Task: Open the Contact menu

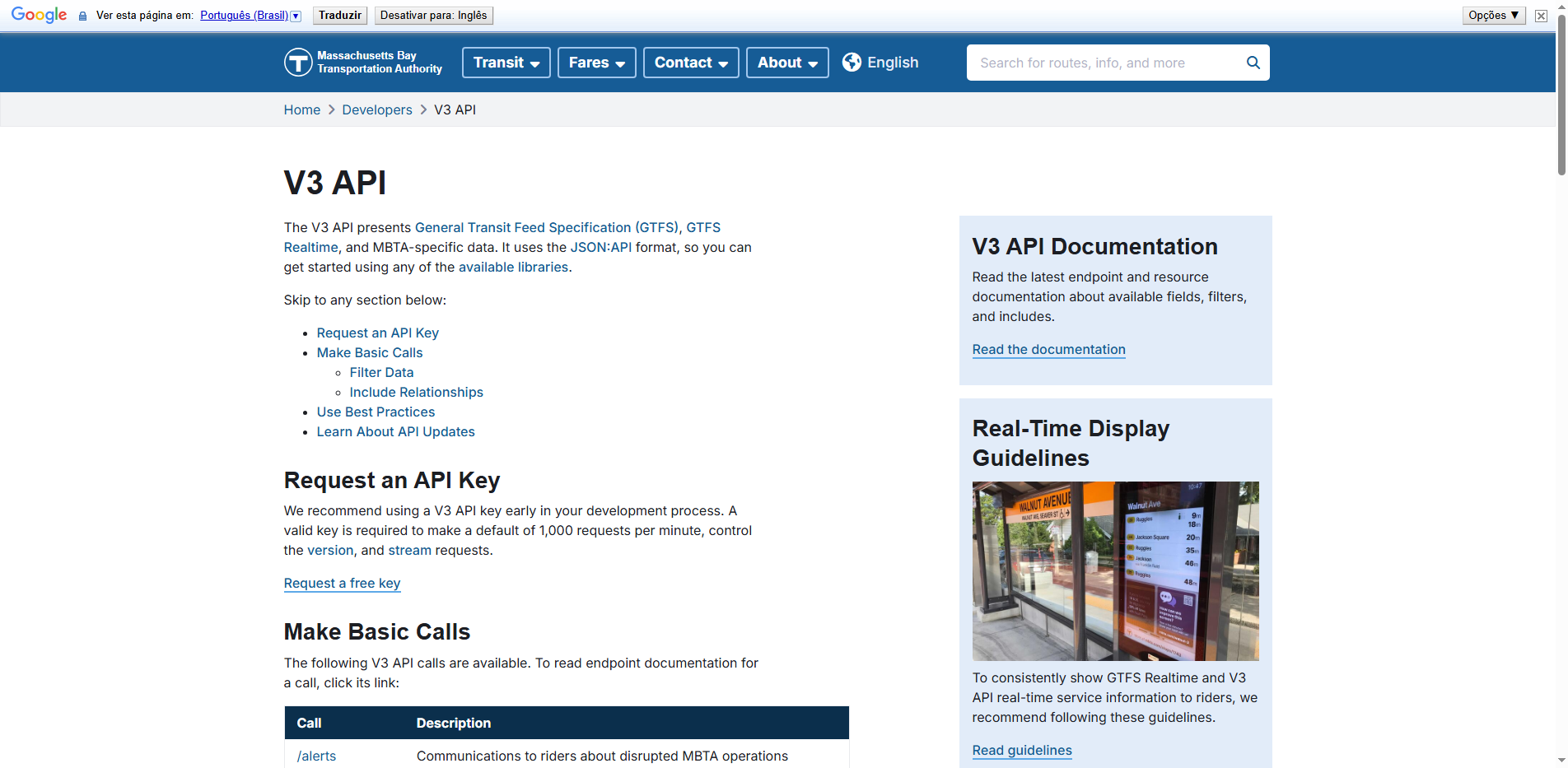Action: [x=691, y=63]
